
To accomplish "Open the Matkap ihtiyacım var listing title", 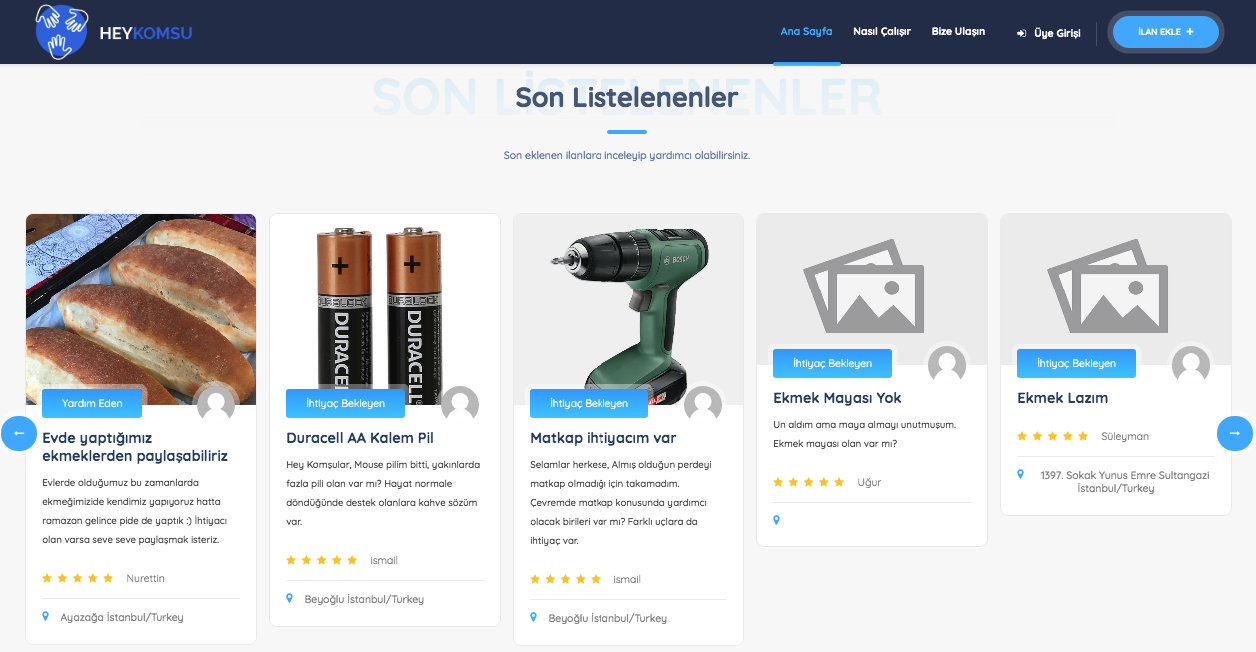I will pyautogui.click(x=603, y=438).
